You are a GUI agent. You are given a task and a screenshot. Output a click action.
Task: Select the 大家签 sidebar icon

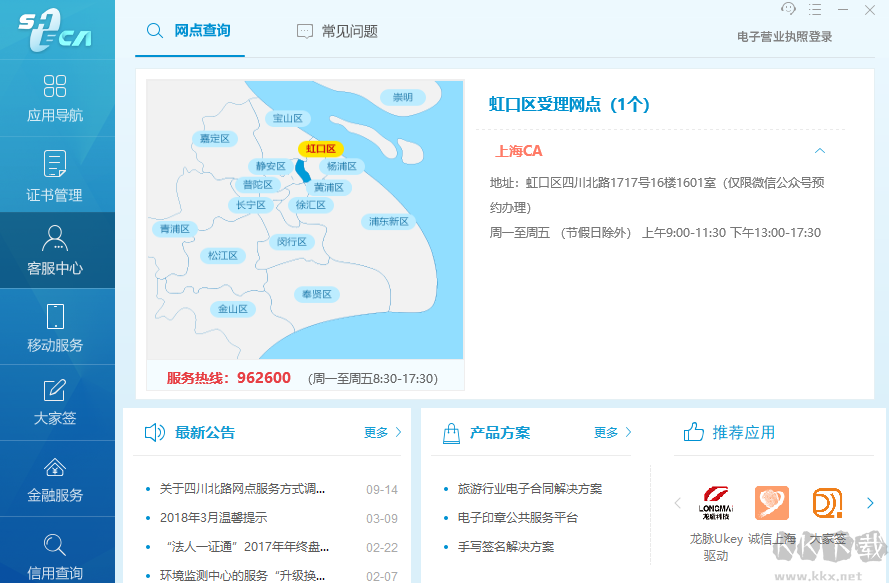tap(57, 403)
